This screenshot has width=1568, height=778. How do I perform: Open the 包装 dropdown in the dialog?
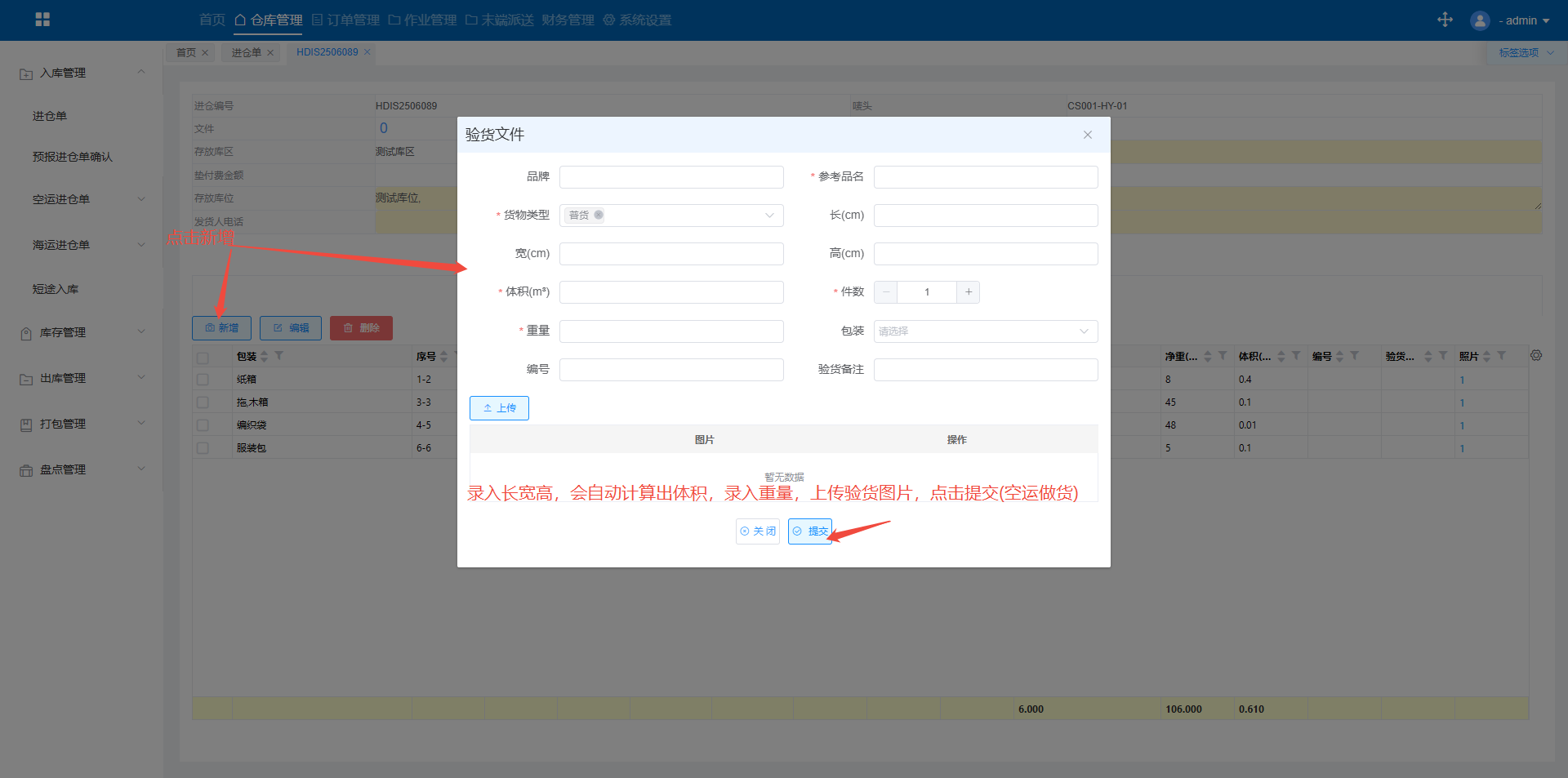pyautogui.click(x=985, y=331)
